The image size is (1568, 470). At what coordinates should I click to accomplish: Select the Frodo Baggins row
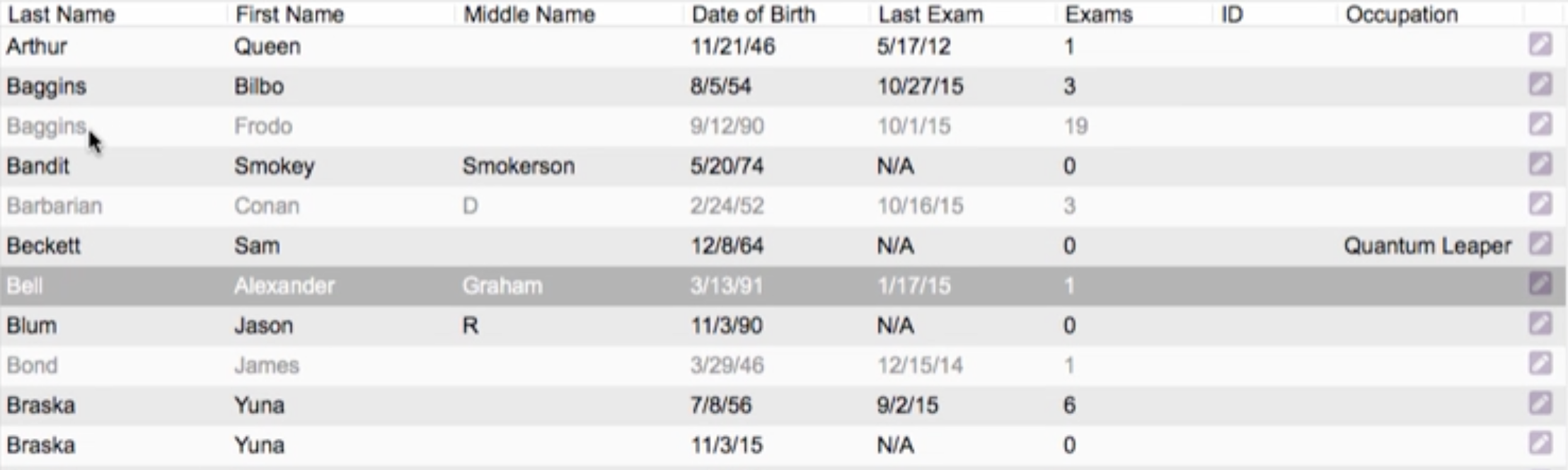[783, 126]
